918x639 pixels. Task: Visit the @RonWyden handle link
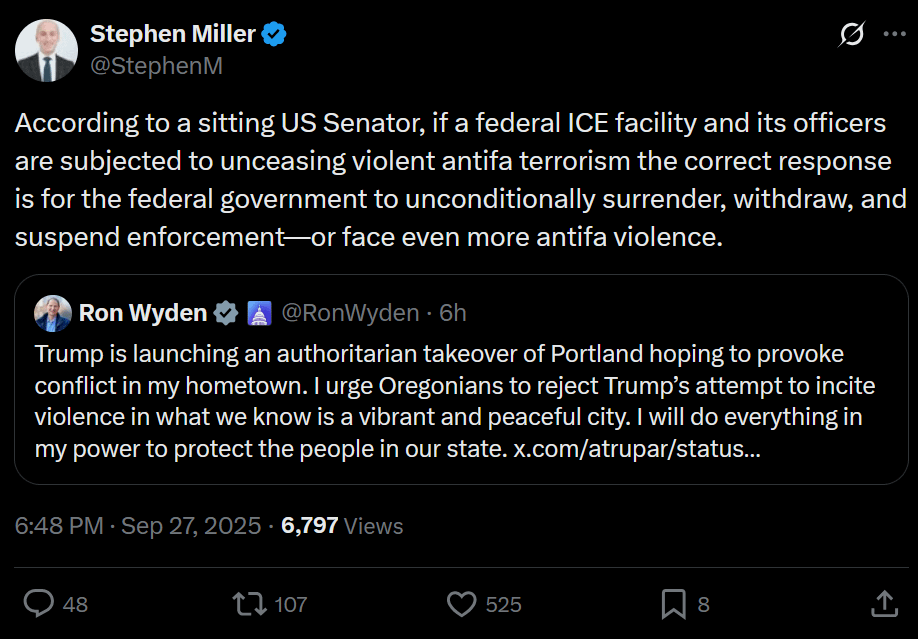(350, 313)
